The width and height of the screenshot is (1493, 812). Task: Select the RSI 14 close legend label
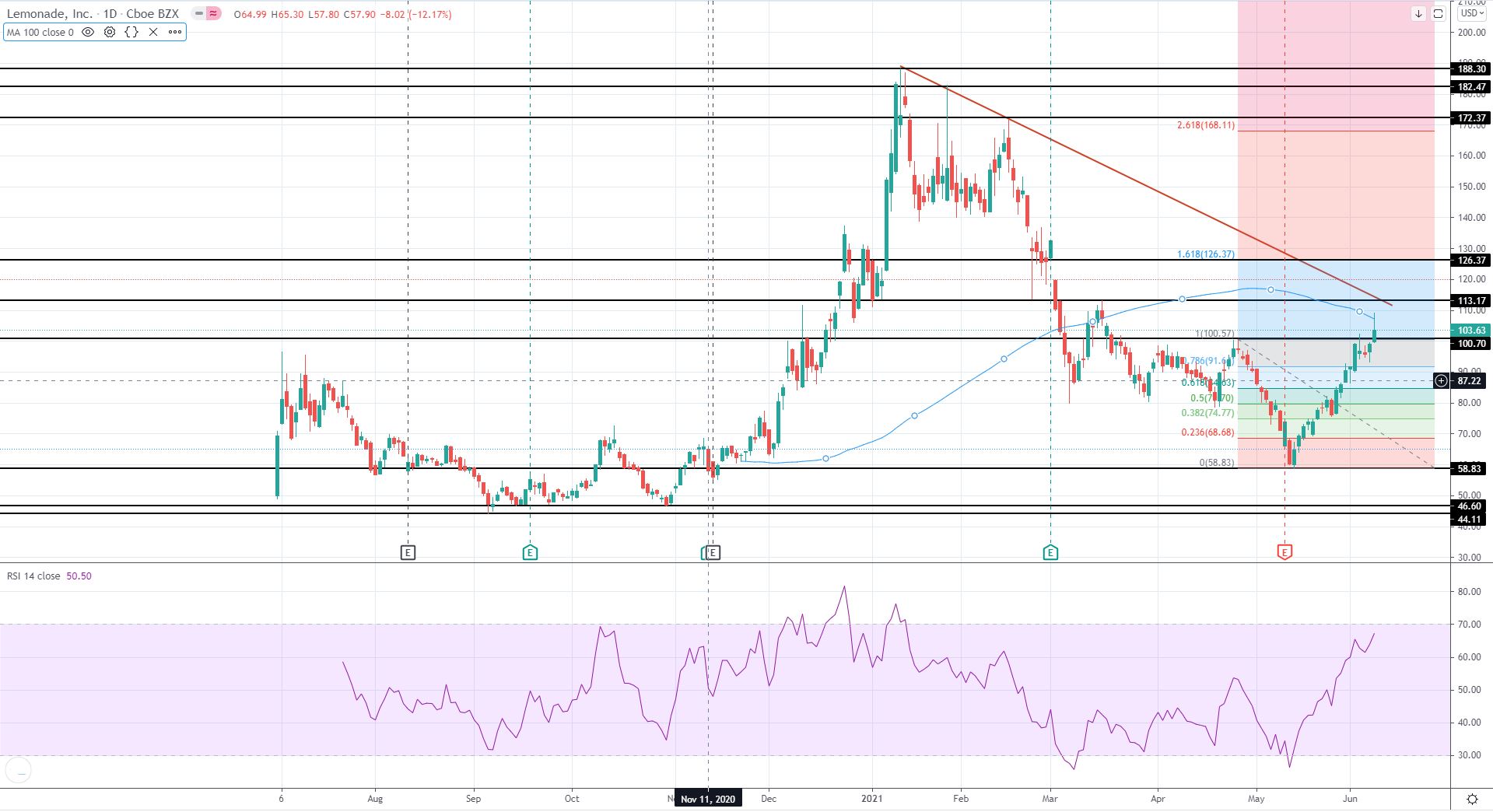point(33,576)
